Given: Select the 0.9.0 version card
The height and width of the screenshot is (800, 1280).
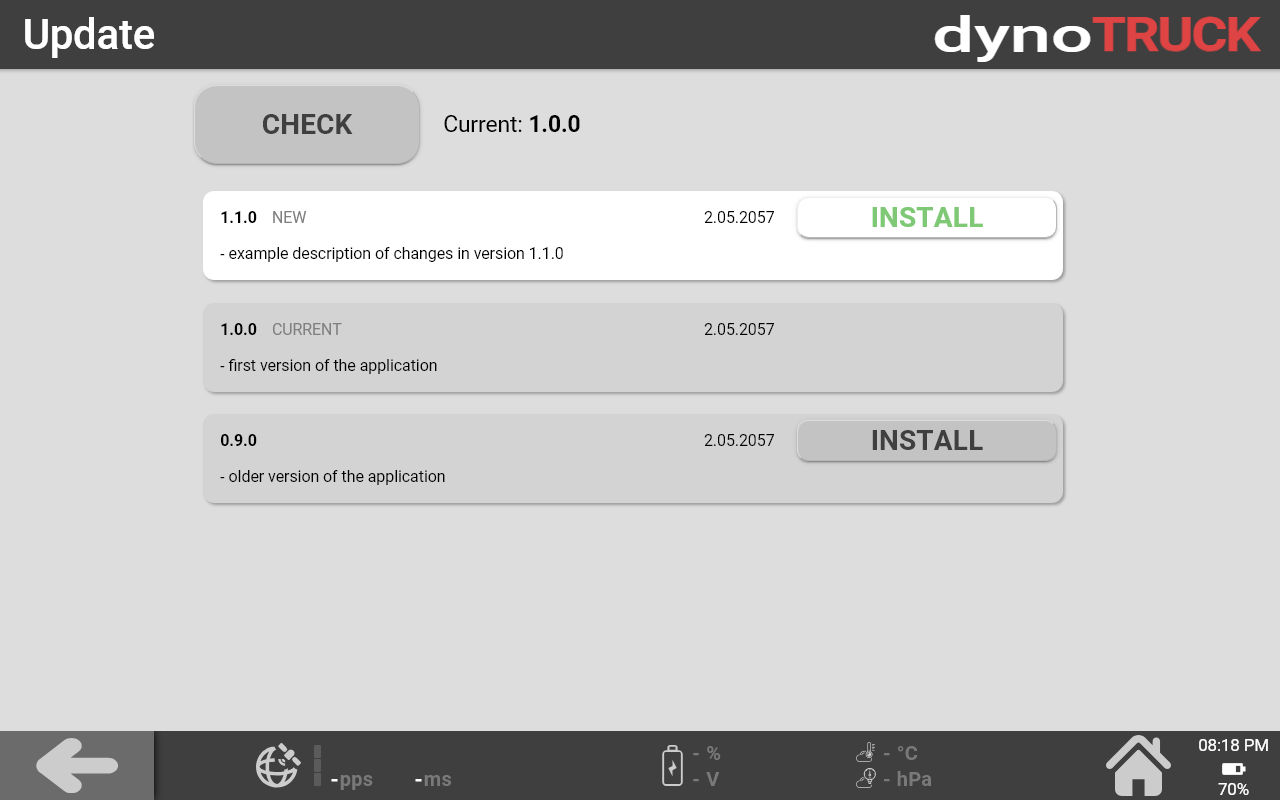Looking at the screenshot, I should (x=632, y=459).
